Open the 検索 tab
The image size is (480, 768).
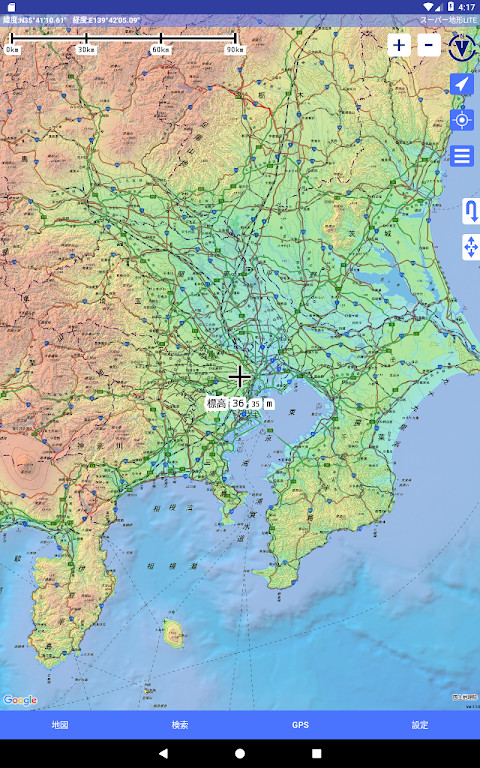pyautogui.click(x=180, y=725)
